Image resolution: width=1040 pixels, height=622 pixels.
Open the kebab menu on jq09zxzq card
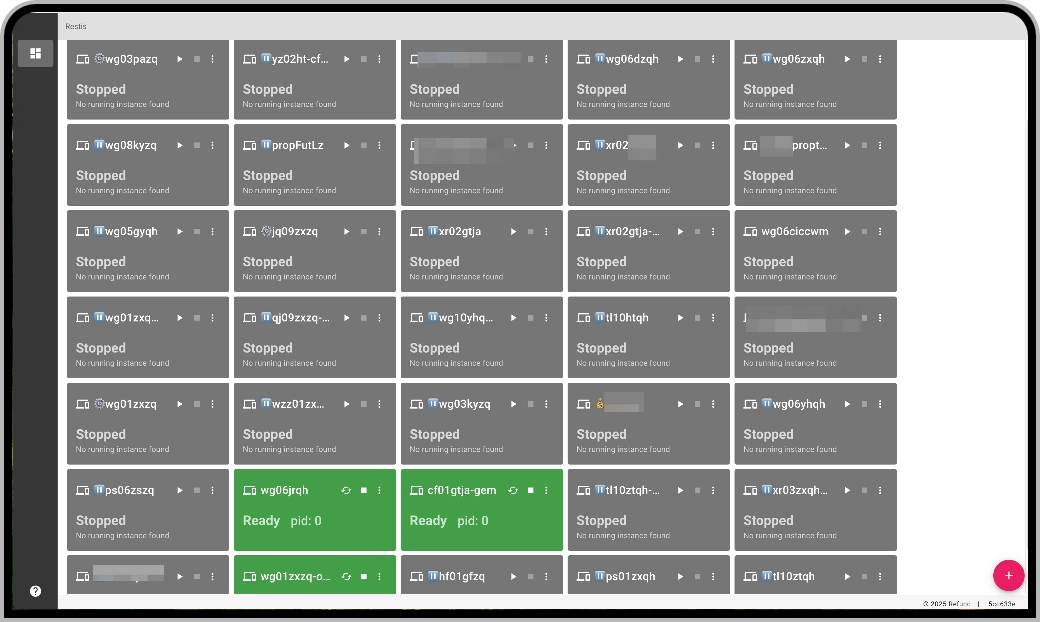[x=379, y=232]
